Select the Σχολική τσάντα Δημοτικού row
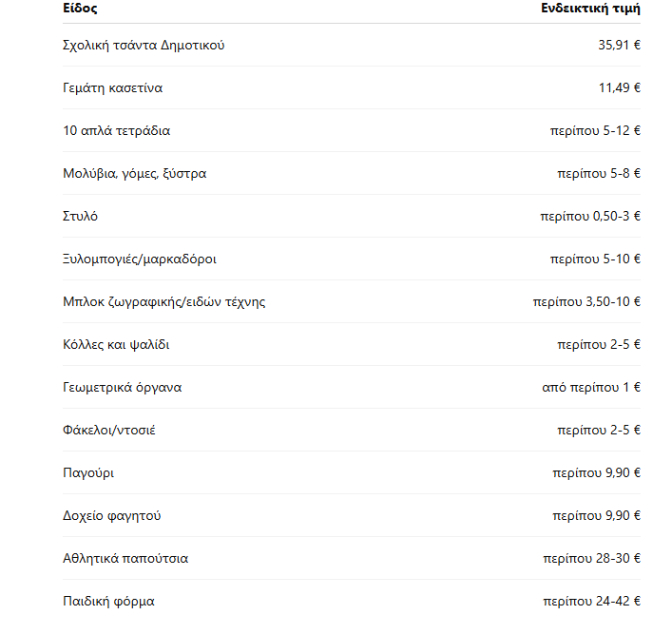This screenshot has height=634, width=672. pyautogui.click(x=352, y=45)
